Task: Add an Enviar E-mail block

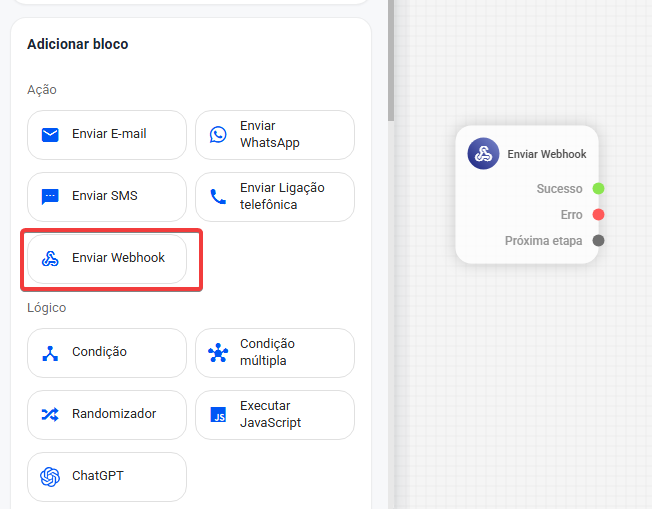Action: [107, 135]
